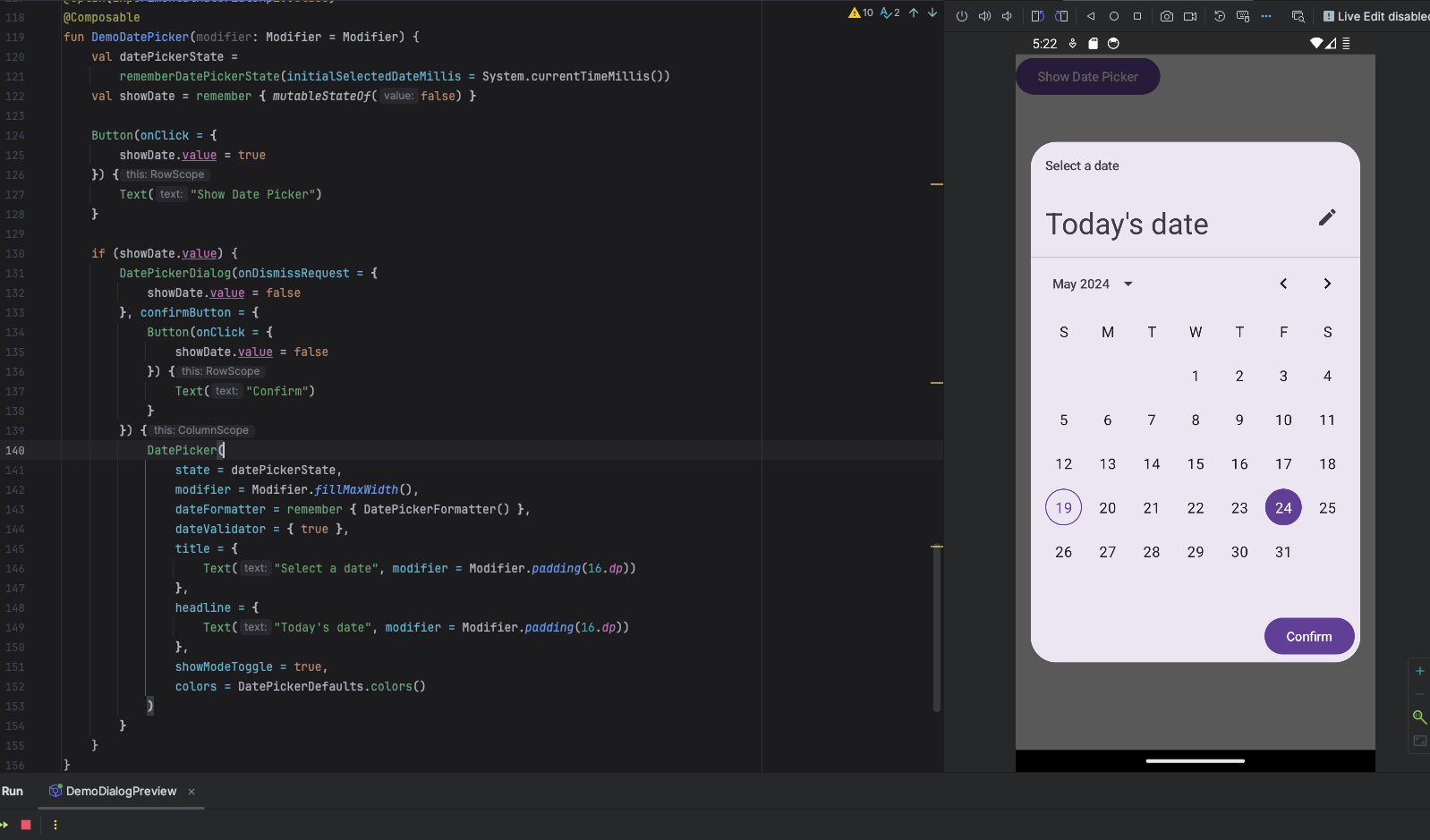Open the May 2024 year dropdown

(1093, 284)
